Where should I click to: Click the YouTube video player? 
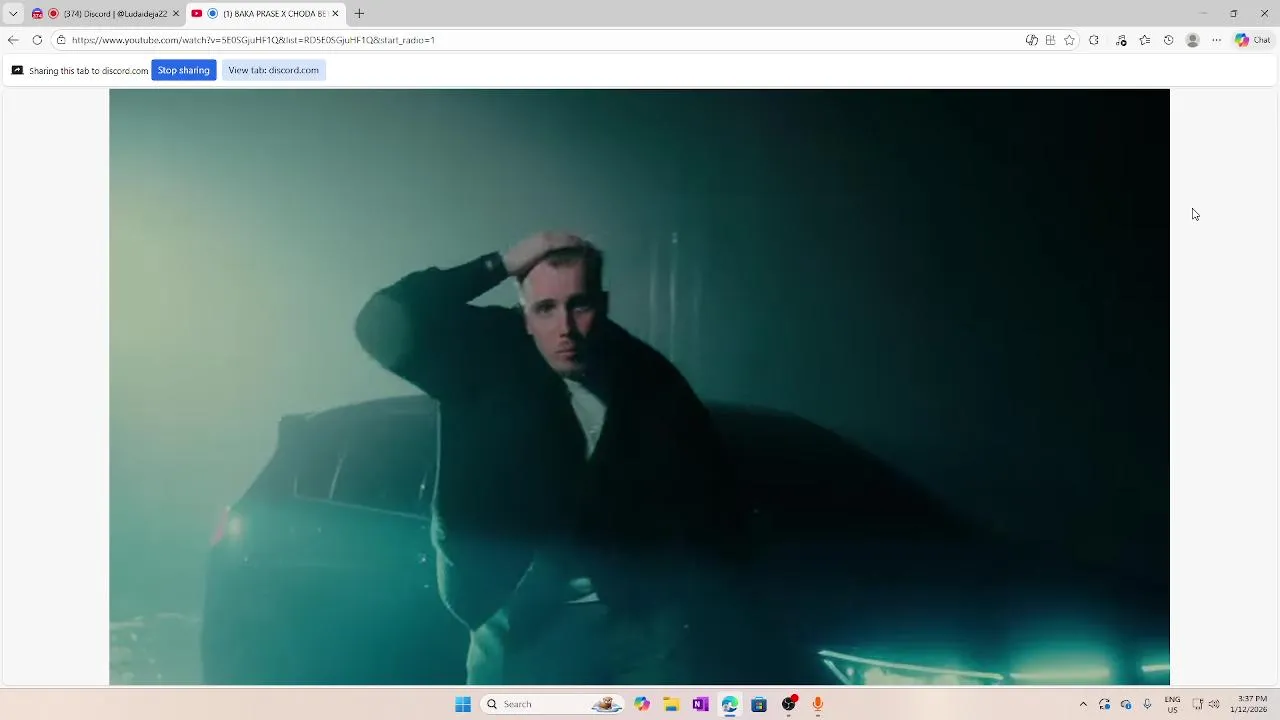click(x=639, y=387)
